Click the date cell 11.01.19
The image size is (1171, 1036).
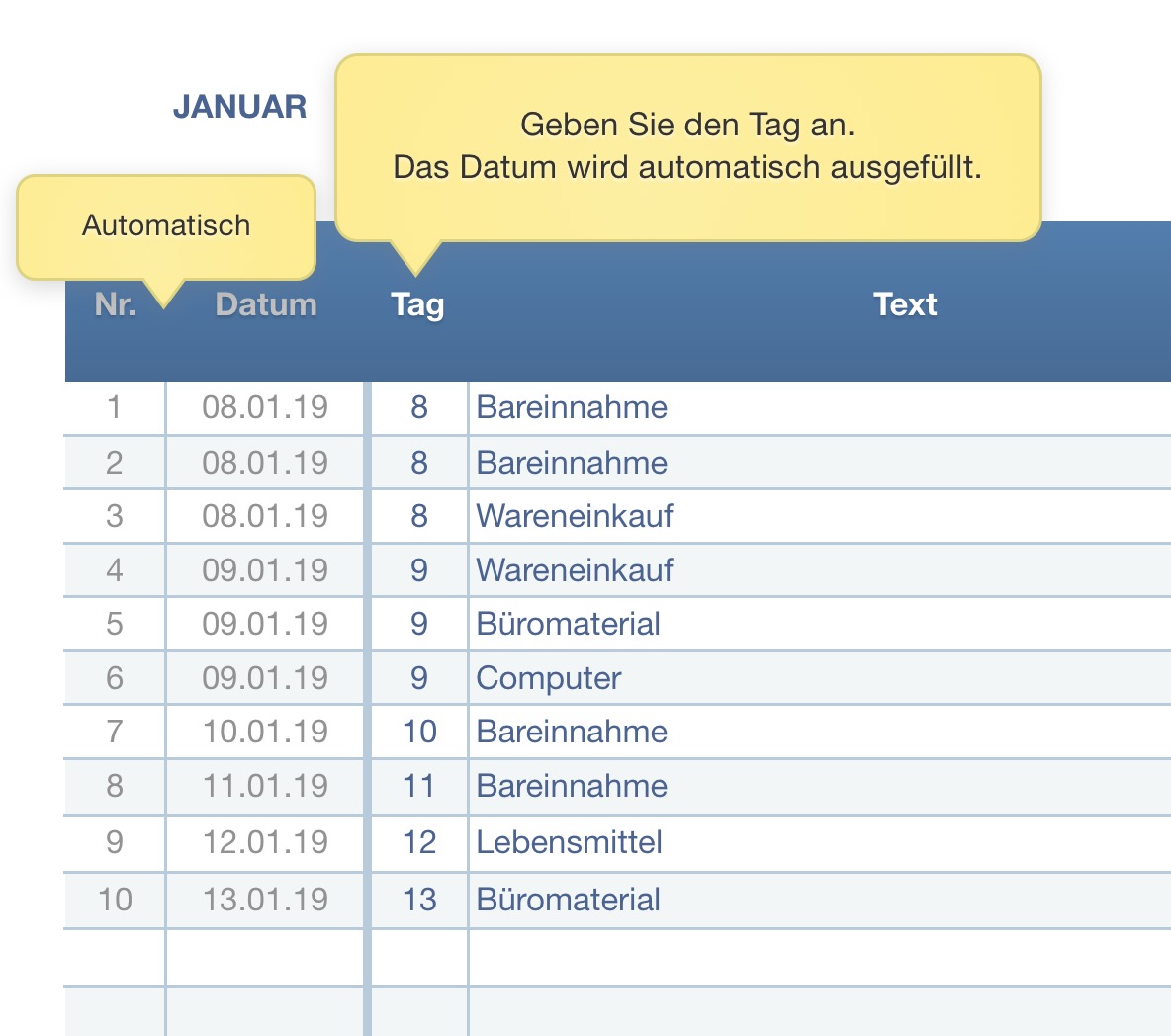point(265,786)
